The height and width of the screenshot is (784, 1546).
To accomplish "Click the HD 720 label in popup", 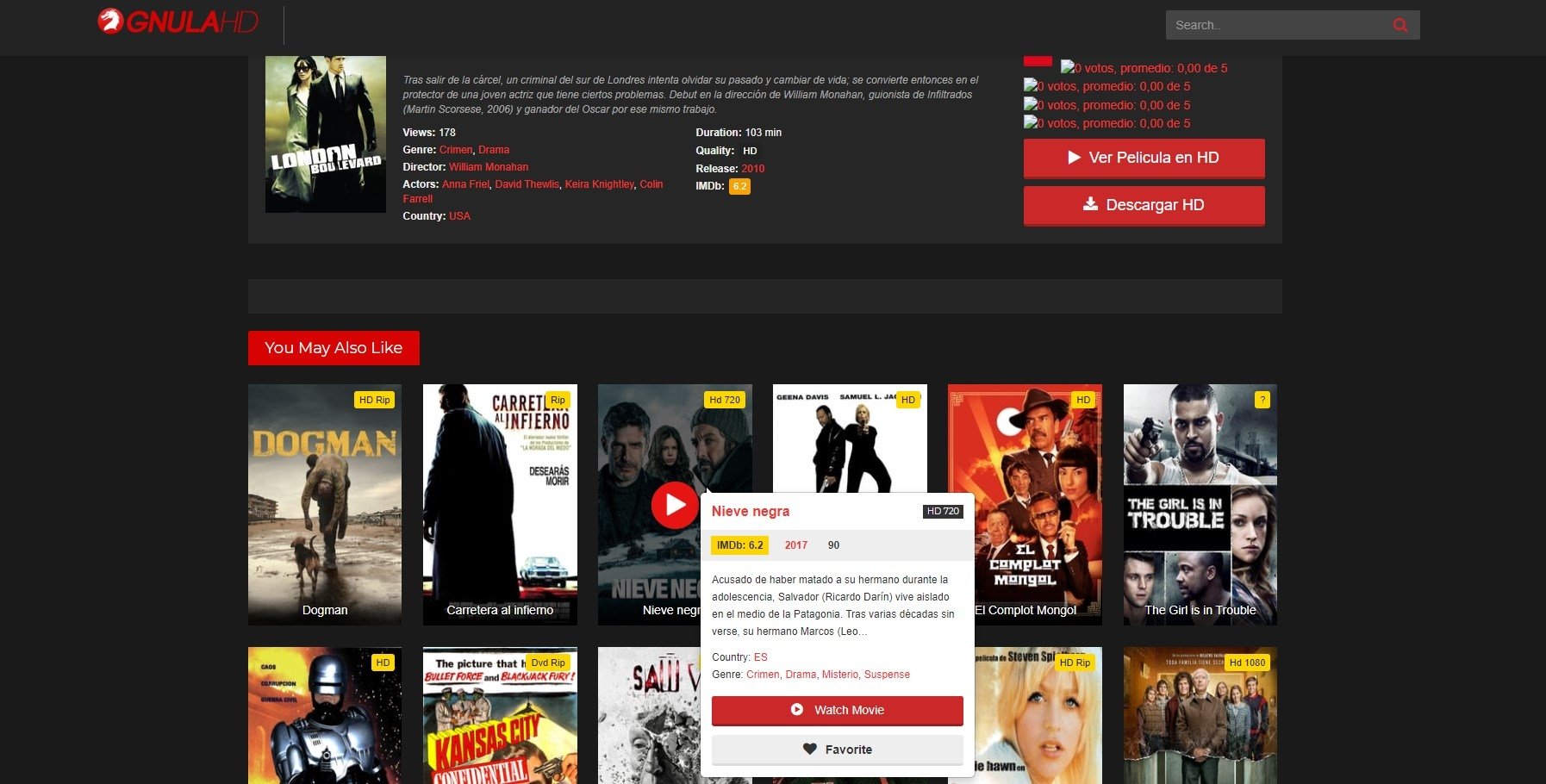I will tap(943, 511).
